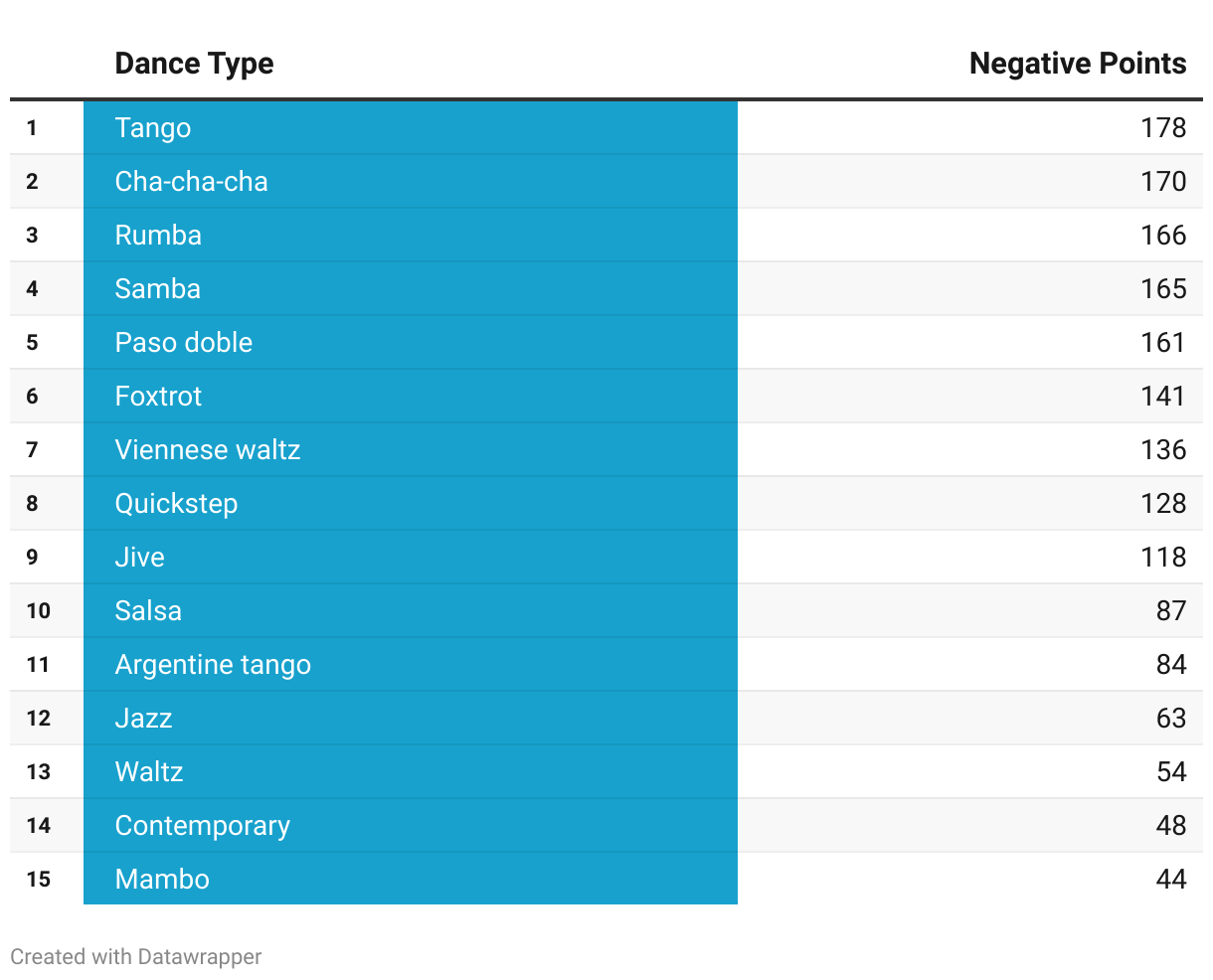Select the Jazz dance entry
The image size is (1213, 980).
[143, 719]
